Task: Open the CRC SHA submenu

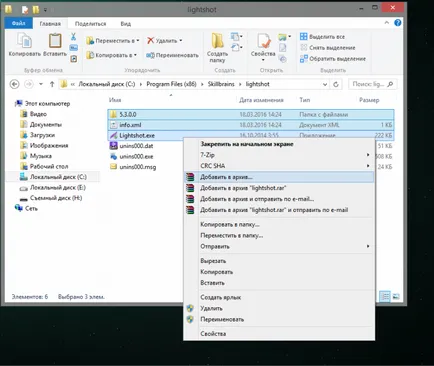Action: (279, 166)
